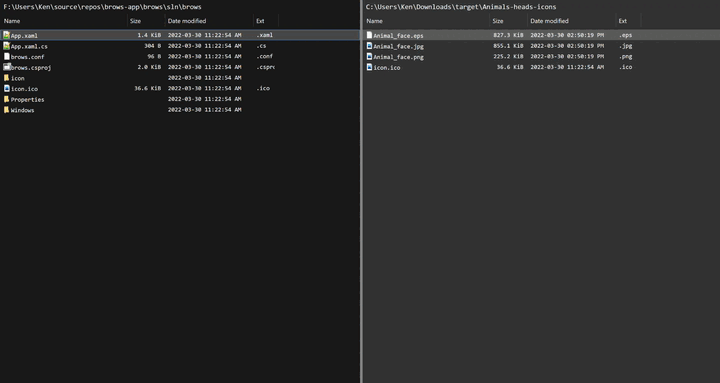Screen dimensions: 720x383
Task: Click the modified date of Properties folder
Action: pos(204,99)
